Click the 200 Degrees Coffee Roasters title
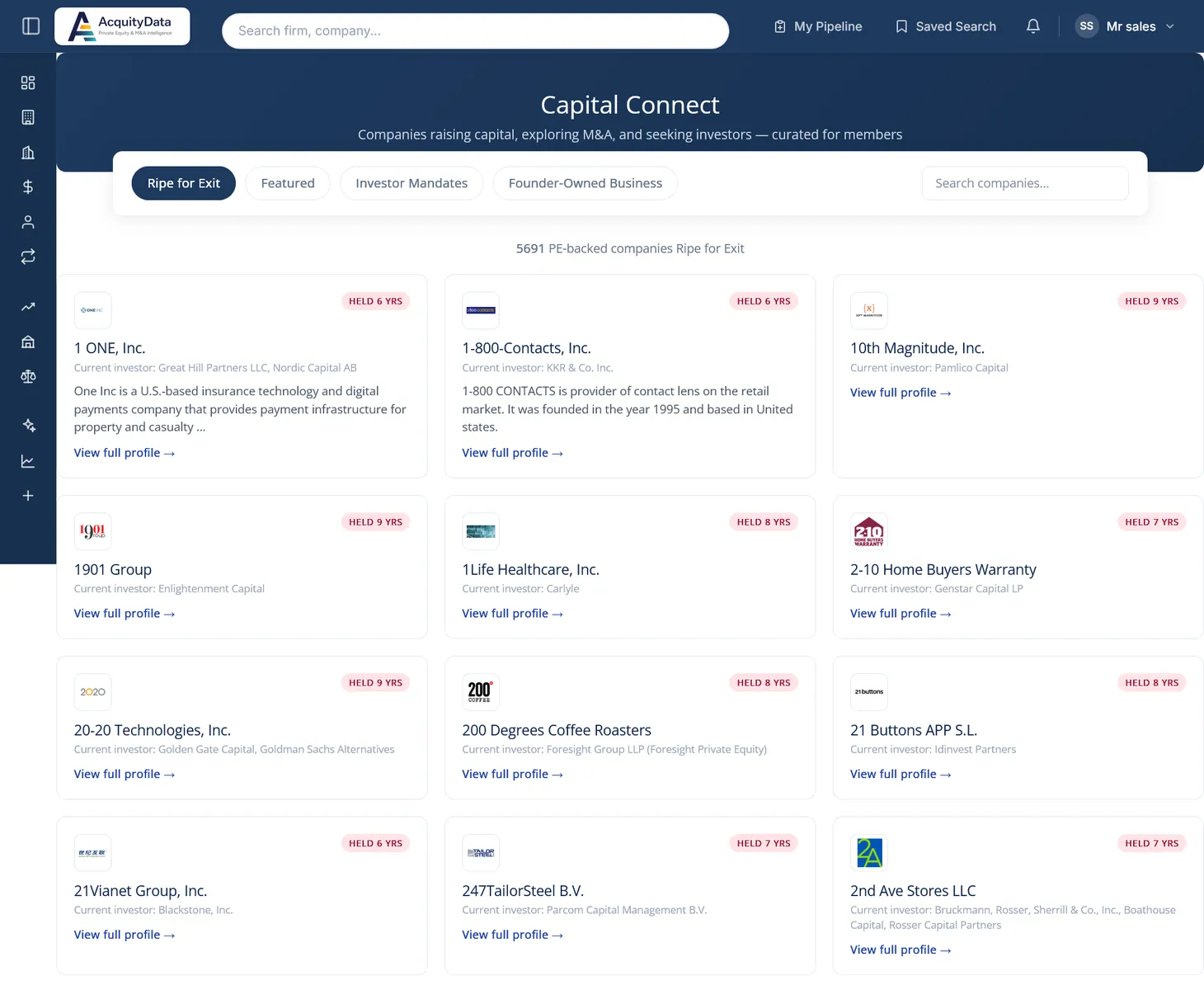The image size is (1204, 1004). [557, 730]
